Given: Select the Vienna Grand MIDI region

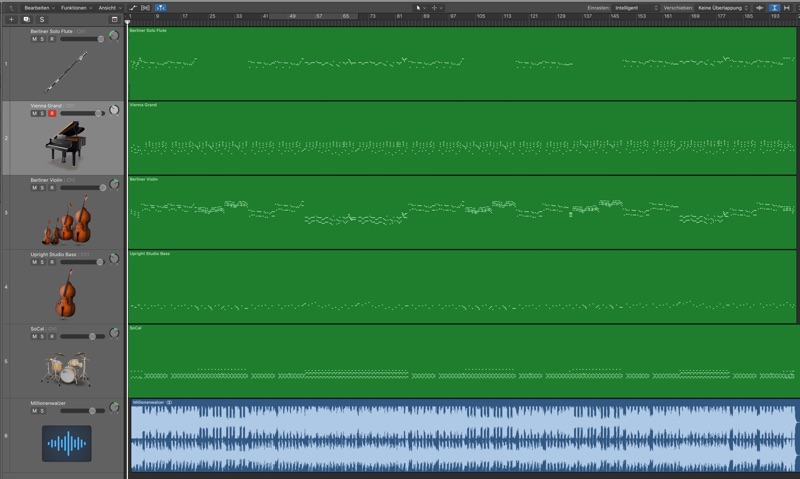Looking at the screenshot, I should 462,138.
